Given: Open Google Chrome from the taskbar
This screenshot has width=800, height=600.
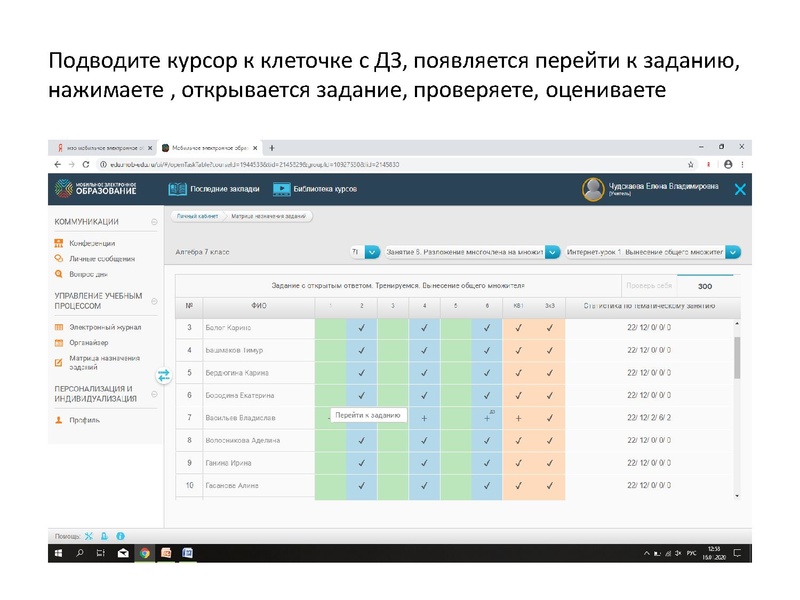Looking at the screenshot, I should click(x=147, y=551).
